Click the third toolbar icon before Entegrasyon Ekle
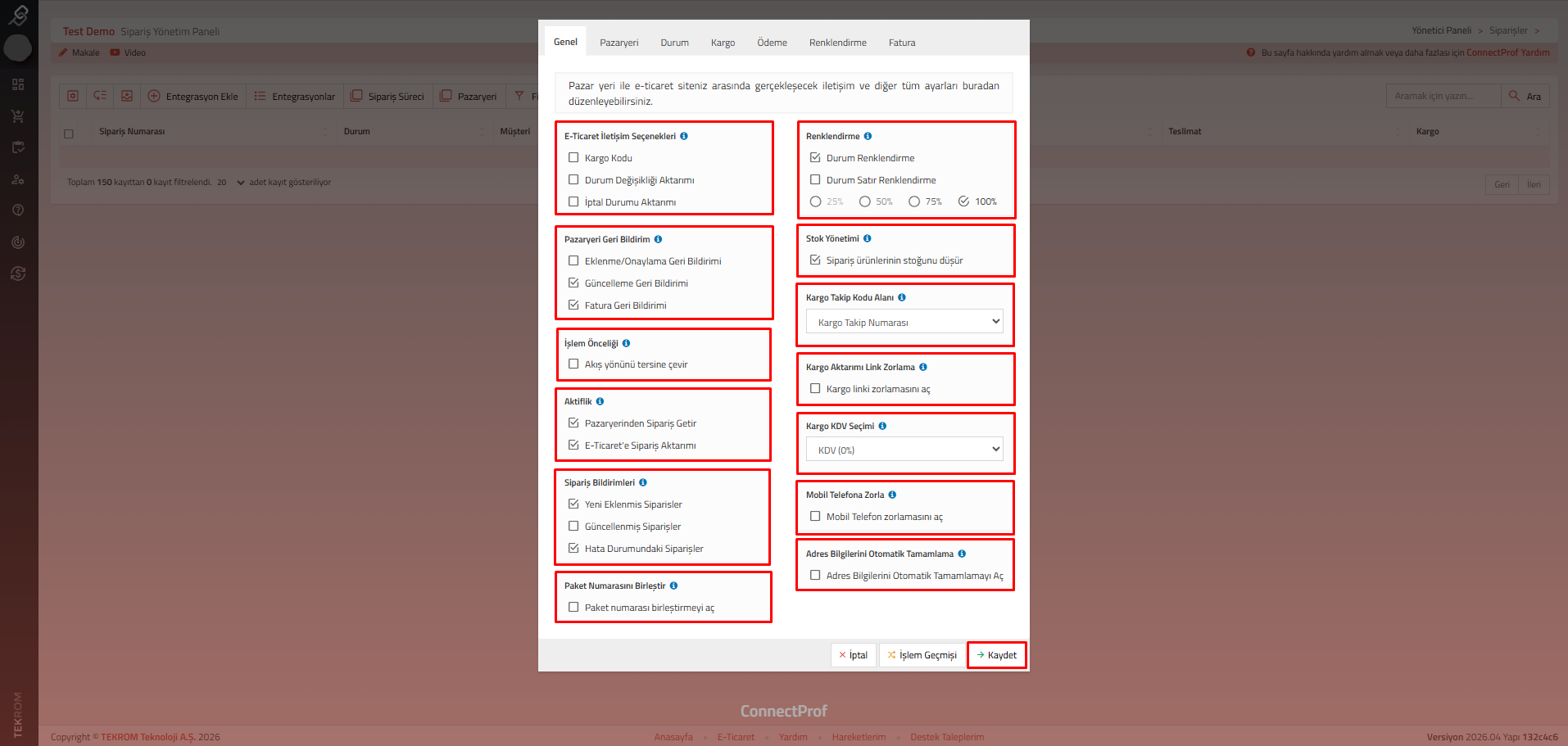1568x746 pixels. tap(127, 96)
